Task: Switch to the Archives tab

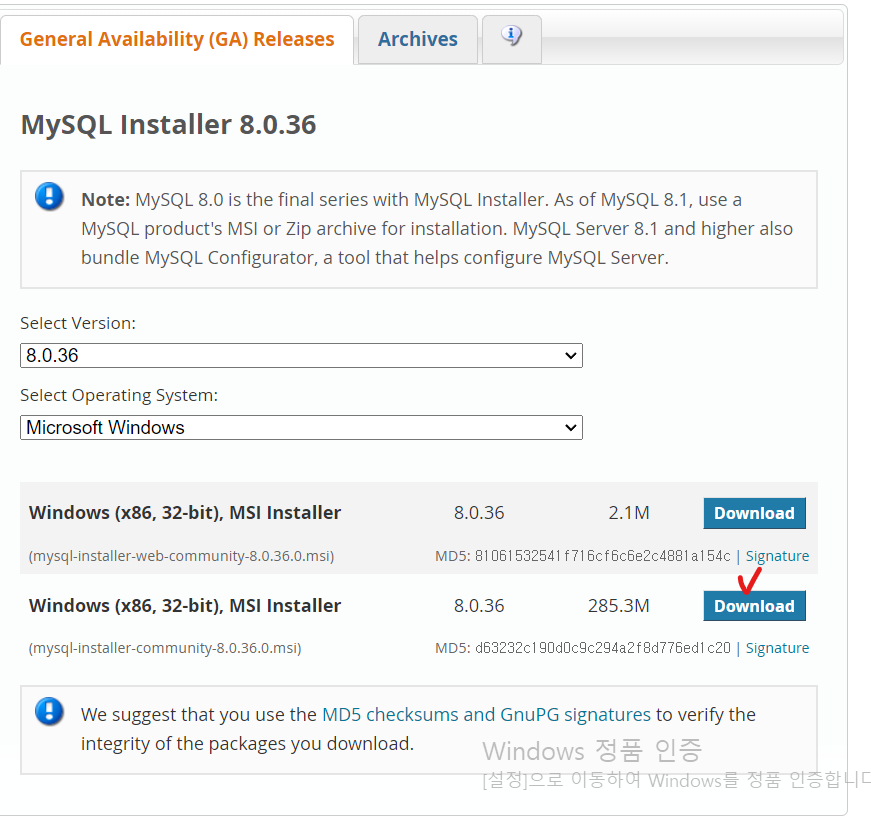Action: 417,39
